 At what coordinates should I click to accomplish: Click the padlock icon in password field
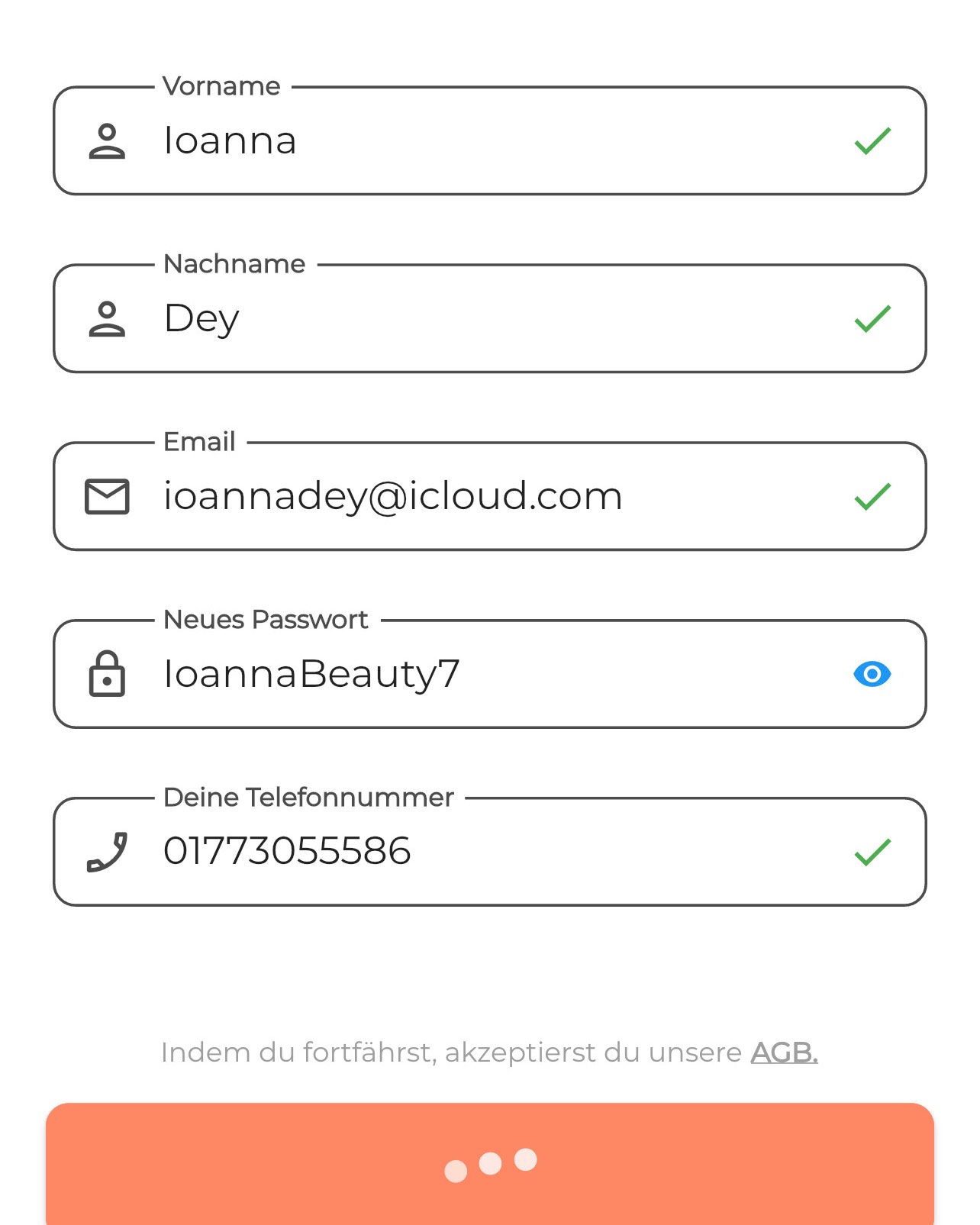click(107, 674)
